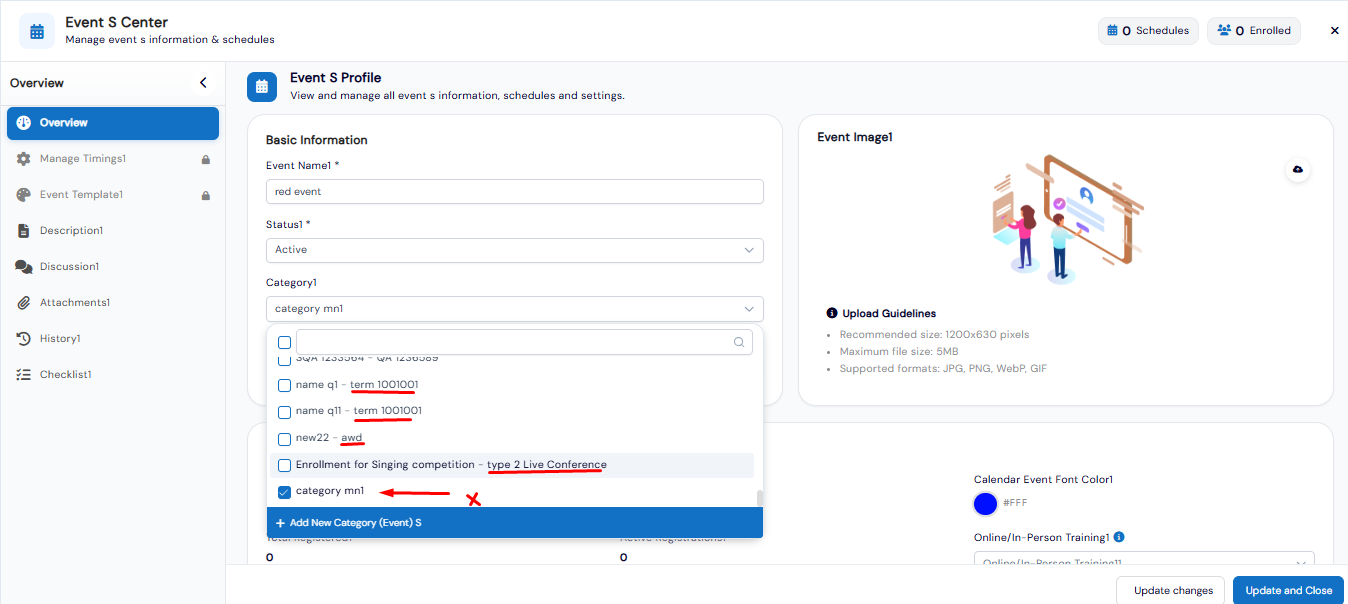Click the calendar icon in Schedules badge

pyautogui.click(x=1112, y=31)
